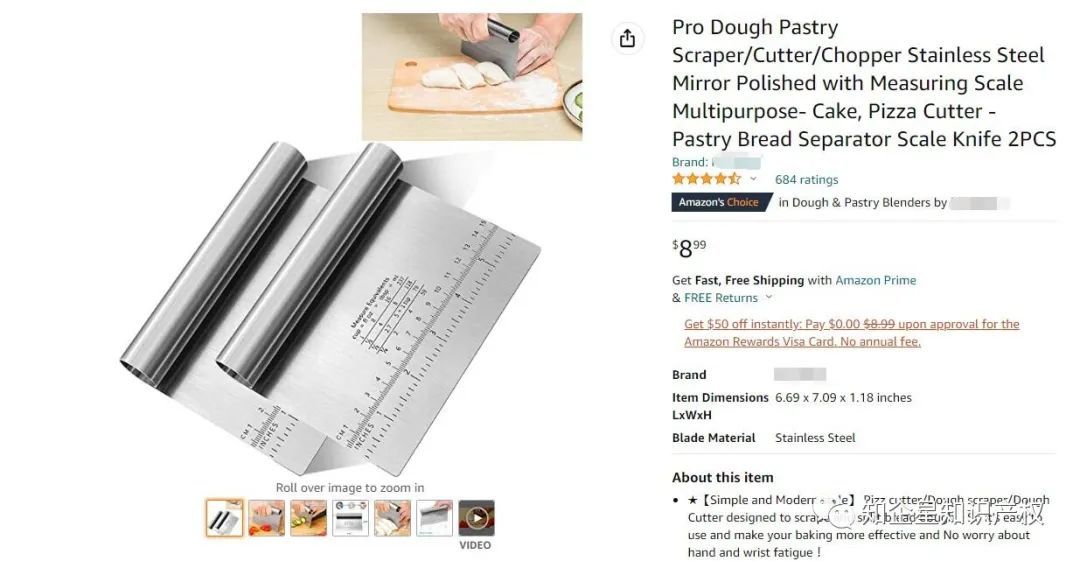Click the orange star rating icons
Screen dimensions: 1080x561
coord(706,179)
